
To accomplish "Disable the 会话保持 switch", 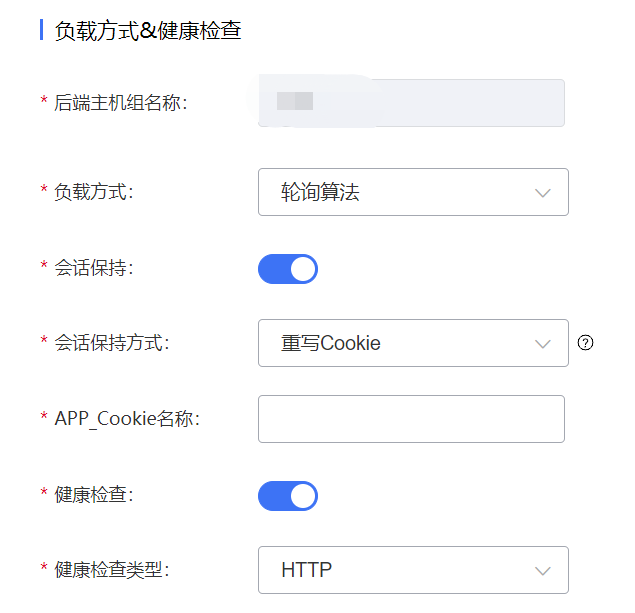I will coord(288,268).
